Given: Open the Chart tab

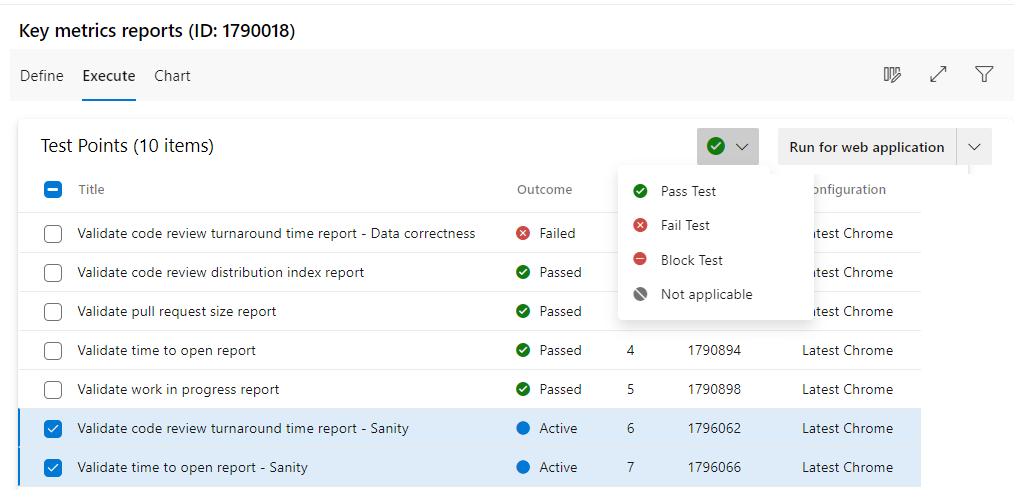Looking at the screenshot, I should coord(172,76).
